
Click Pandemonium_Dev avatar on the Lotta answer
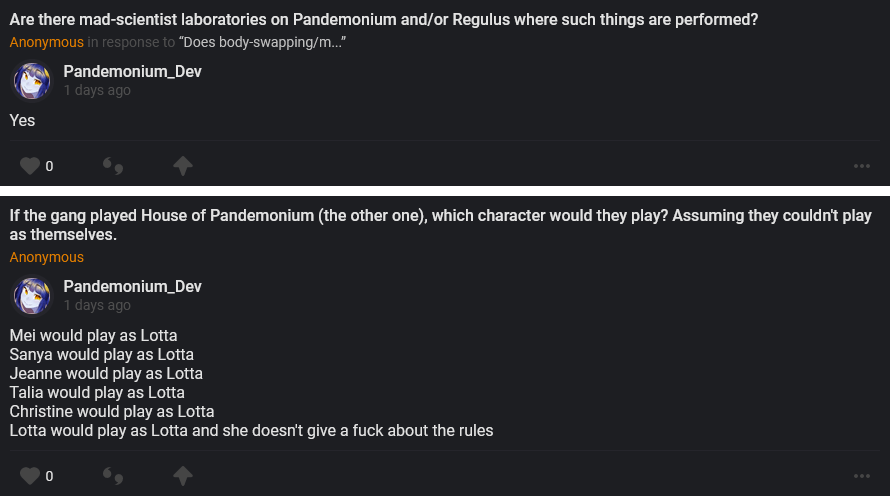(x=32, y=296)
